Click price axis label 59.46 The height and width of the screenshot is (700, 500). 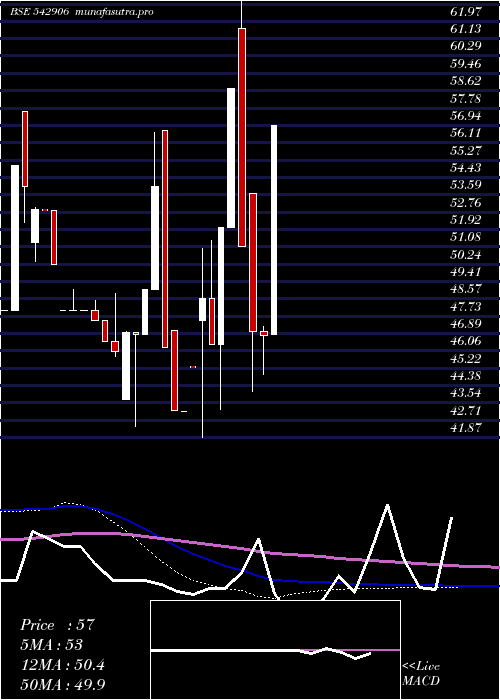[466, 64]
